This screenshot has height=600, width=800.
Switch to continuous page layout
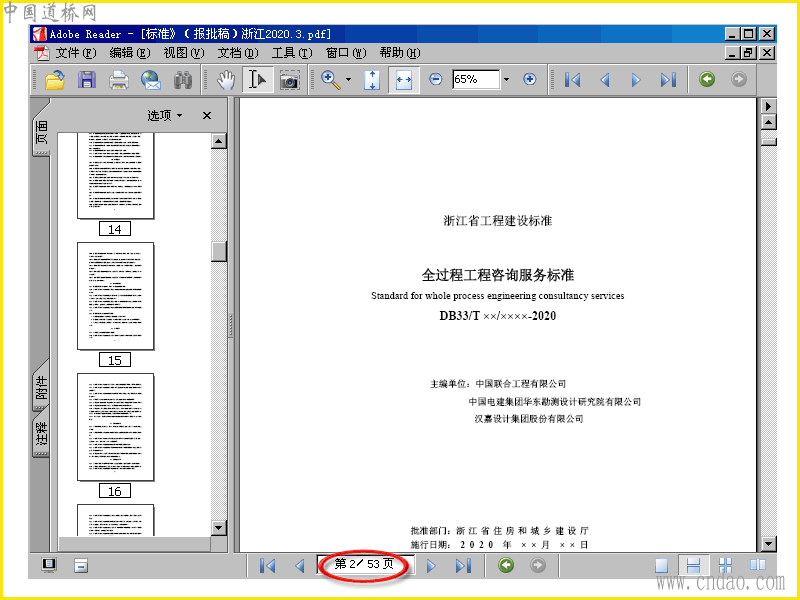(x=693, y=565)
